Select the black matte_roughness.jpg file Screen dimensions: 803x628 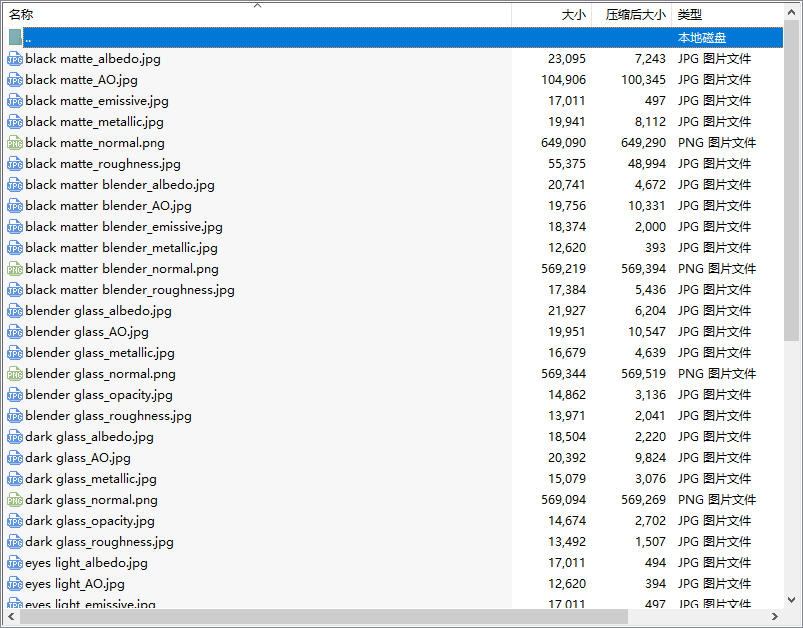103,164
